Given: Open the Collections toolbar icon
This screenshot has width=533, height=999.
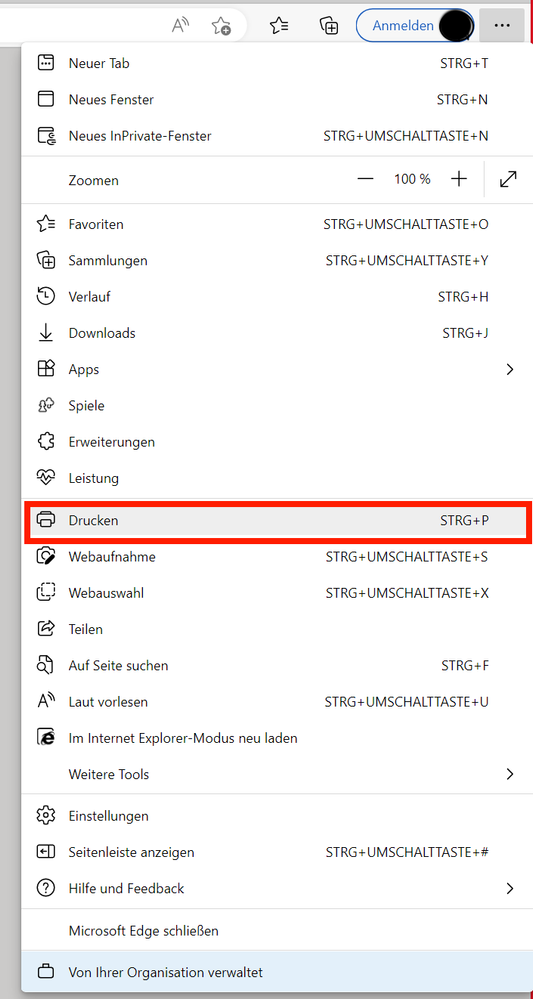Looking at the screenshot, I should (329, 25).
